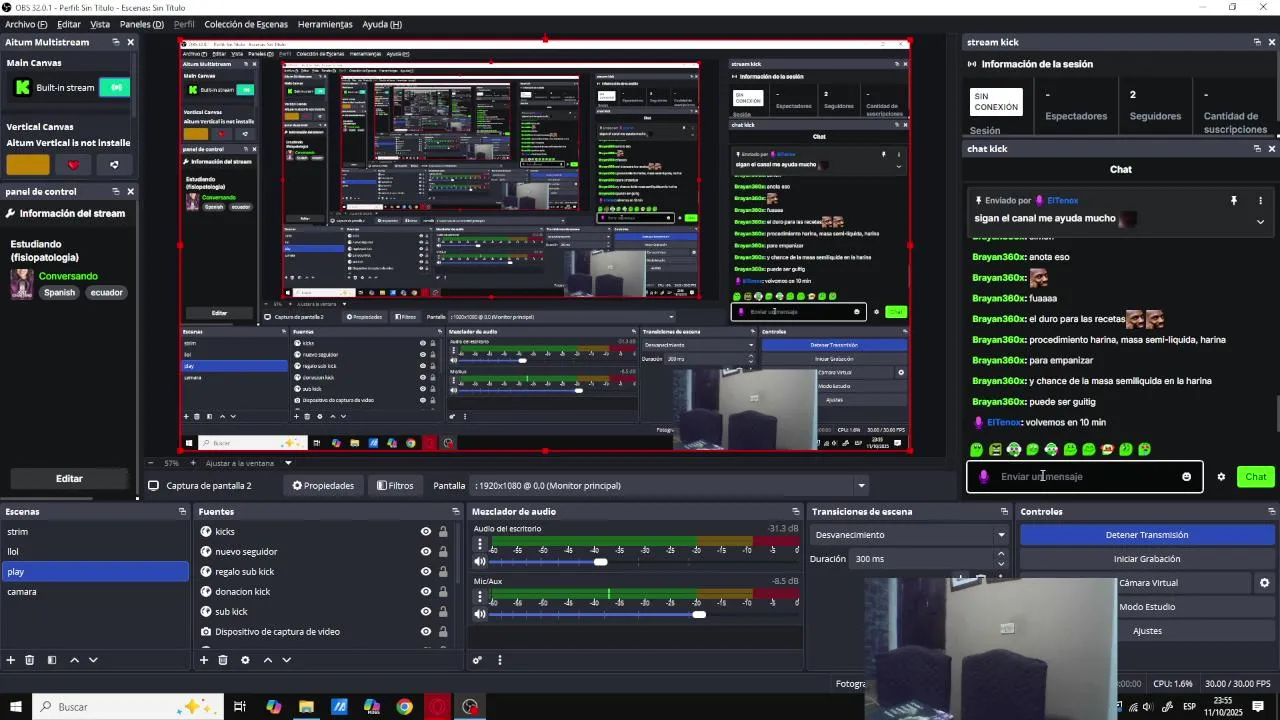
Task: Click the orange swatch in Vertical Canvas
Action: coord(28,165)
